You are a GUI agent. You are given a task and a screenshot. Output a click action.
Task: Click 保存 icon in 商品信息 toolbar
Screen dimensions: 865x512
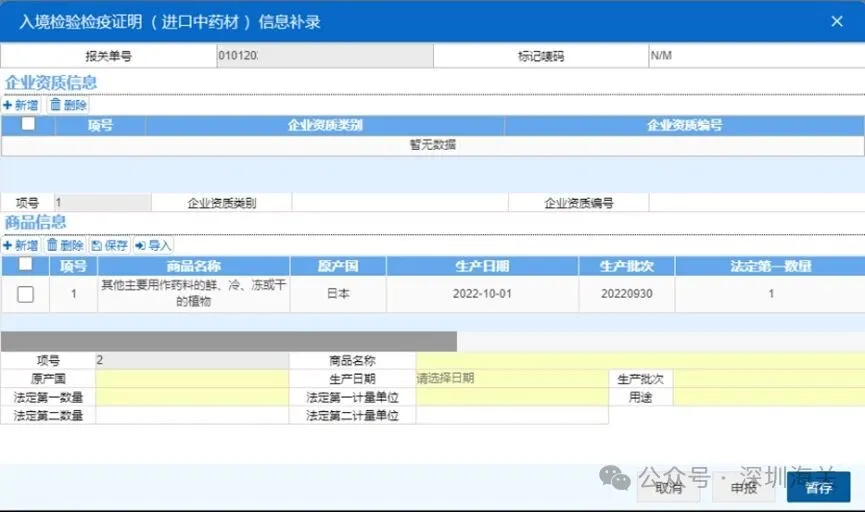(97, 245)
